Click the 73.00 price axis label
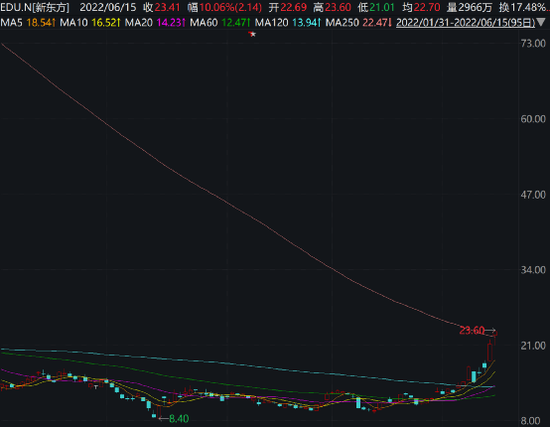The width and height of the screenshot is (550, 427). tap(533, 44)
